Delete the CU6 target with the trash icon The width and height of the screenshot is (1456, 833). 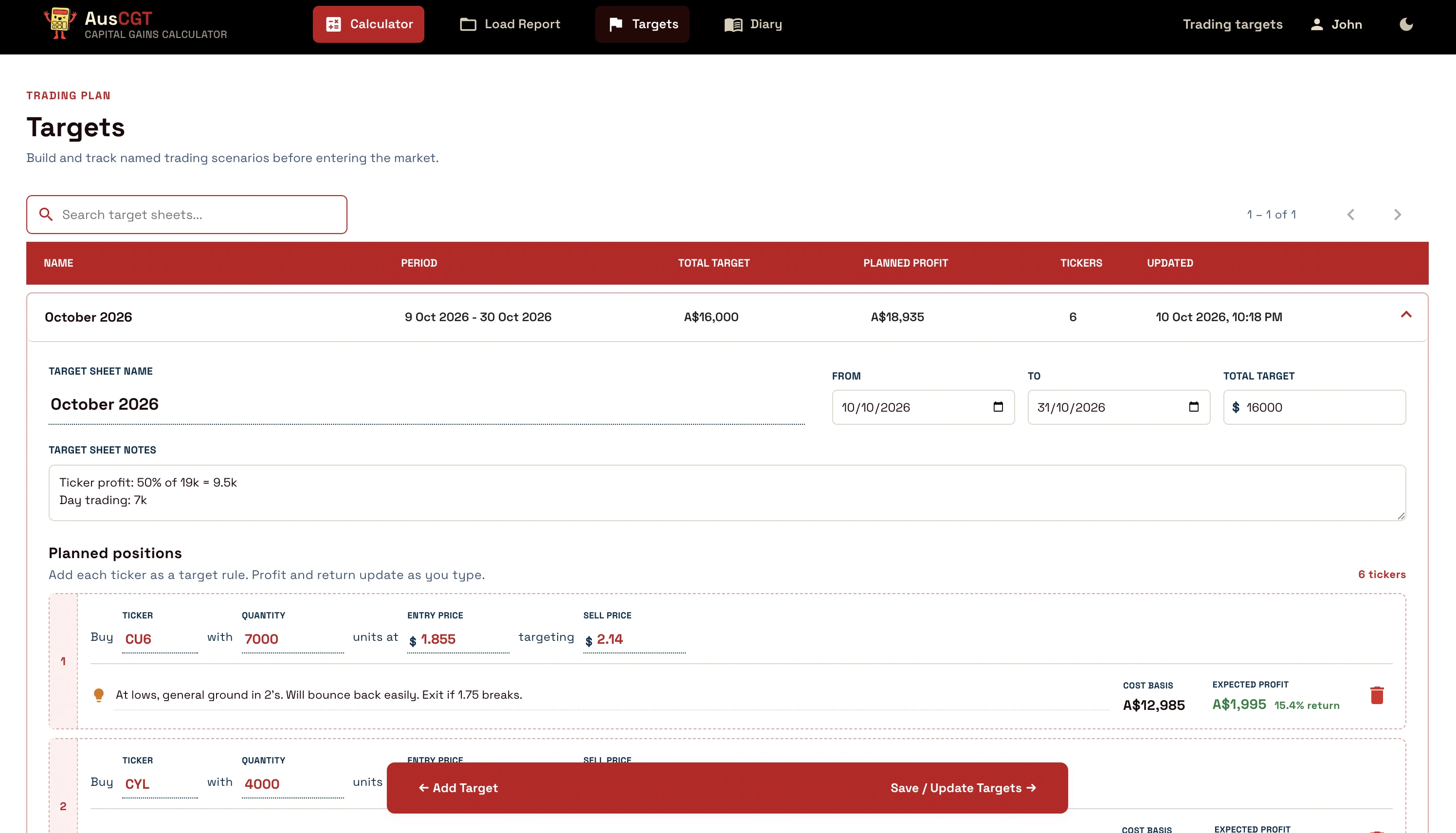click(1377, 694)
